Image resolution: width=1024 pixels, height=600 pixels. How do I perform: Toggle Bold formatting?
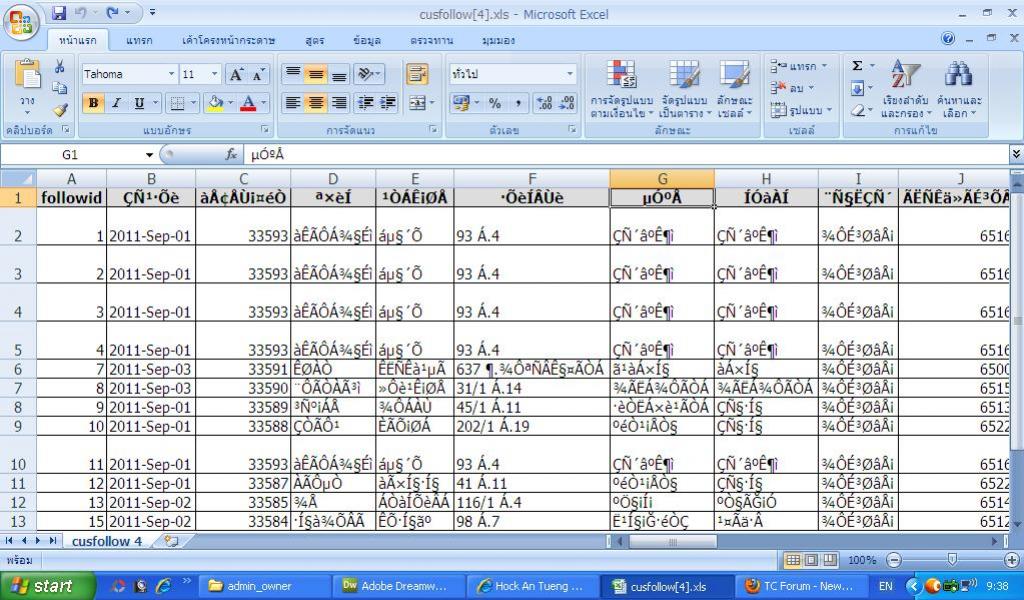coord(94,103)
